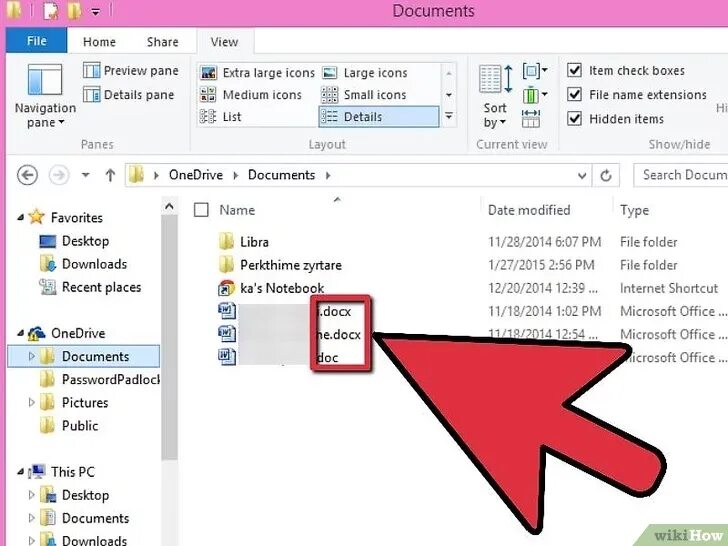728x546 pixels.
Task: Collapse the OneDrive tree node
Action: 20,333
